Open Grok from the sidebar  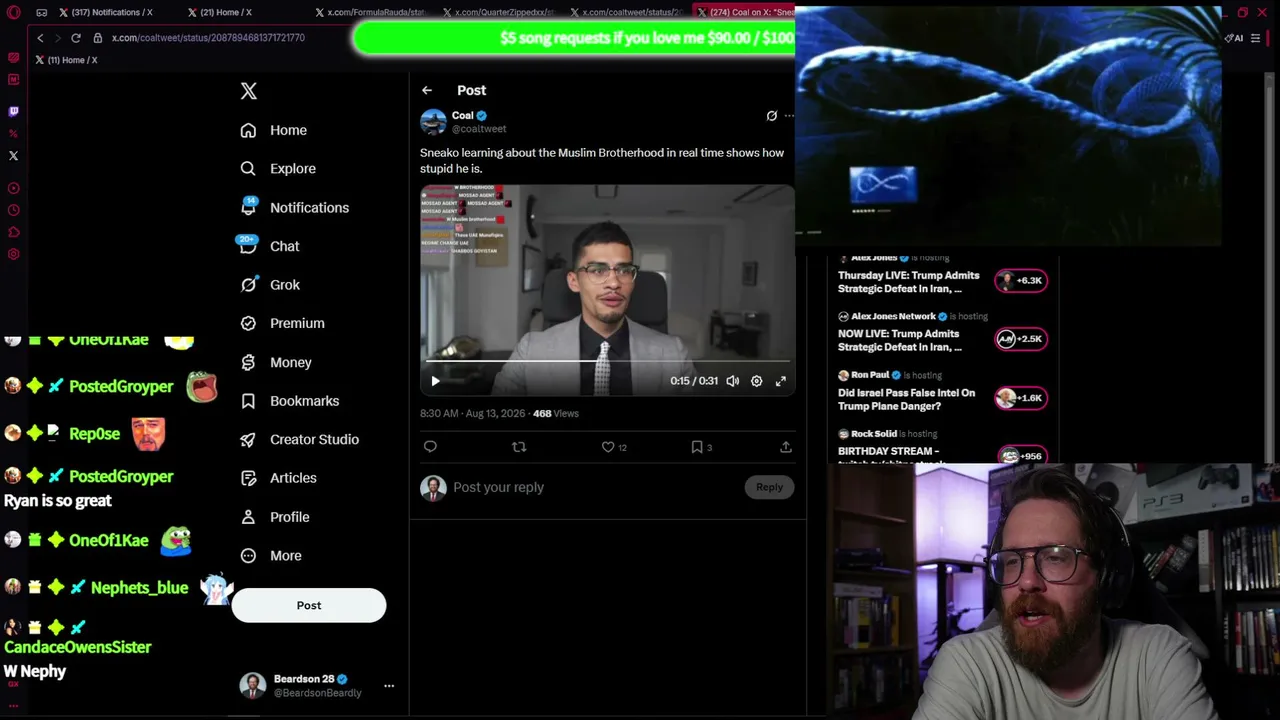point(270,285)
